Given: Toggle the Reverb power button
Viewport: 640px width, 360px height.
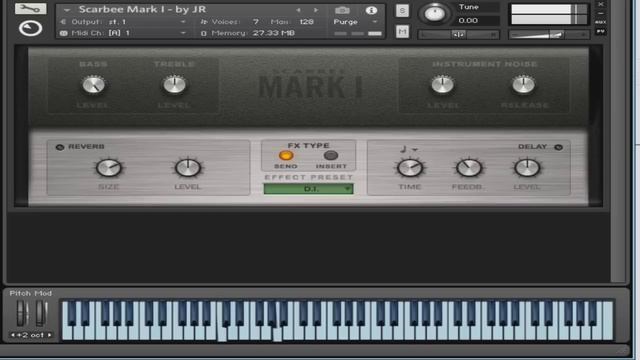Looking at the screenshot, I should 60,147.
